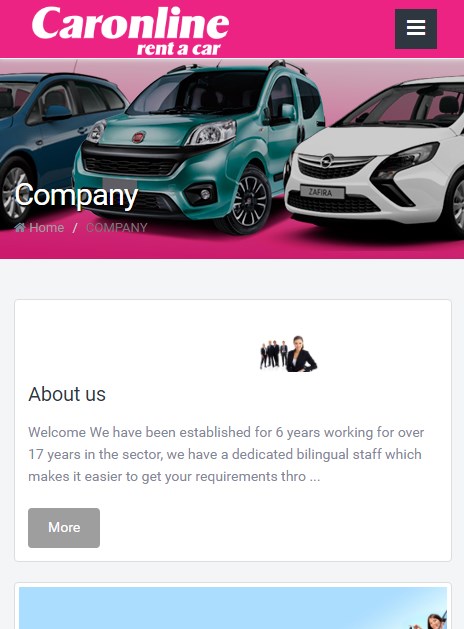Click the teal Fiat van in the banner
The height and width of the screenshot is (629, 464).
pos(199,146)
